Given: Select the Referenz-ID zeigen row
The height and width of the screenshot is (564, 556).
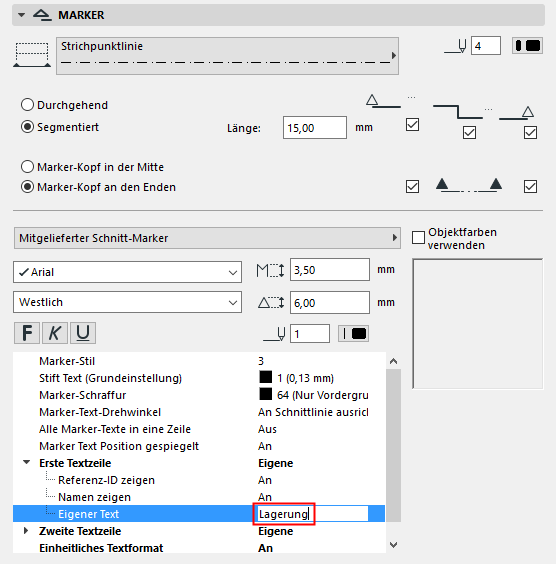Looking at the screenshot, I should pyautogui.click(x=199, y=480).
